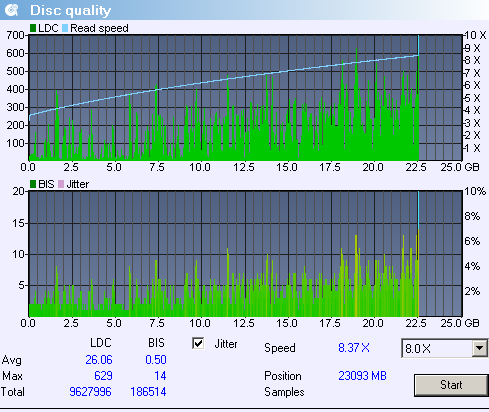
Task: Click the LDC Max value 629
Action: 103,376
